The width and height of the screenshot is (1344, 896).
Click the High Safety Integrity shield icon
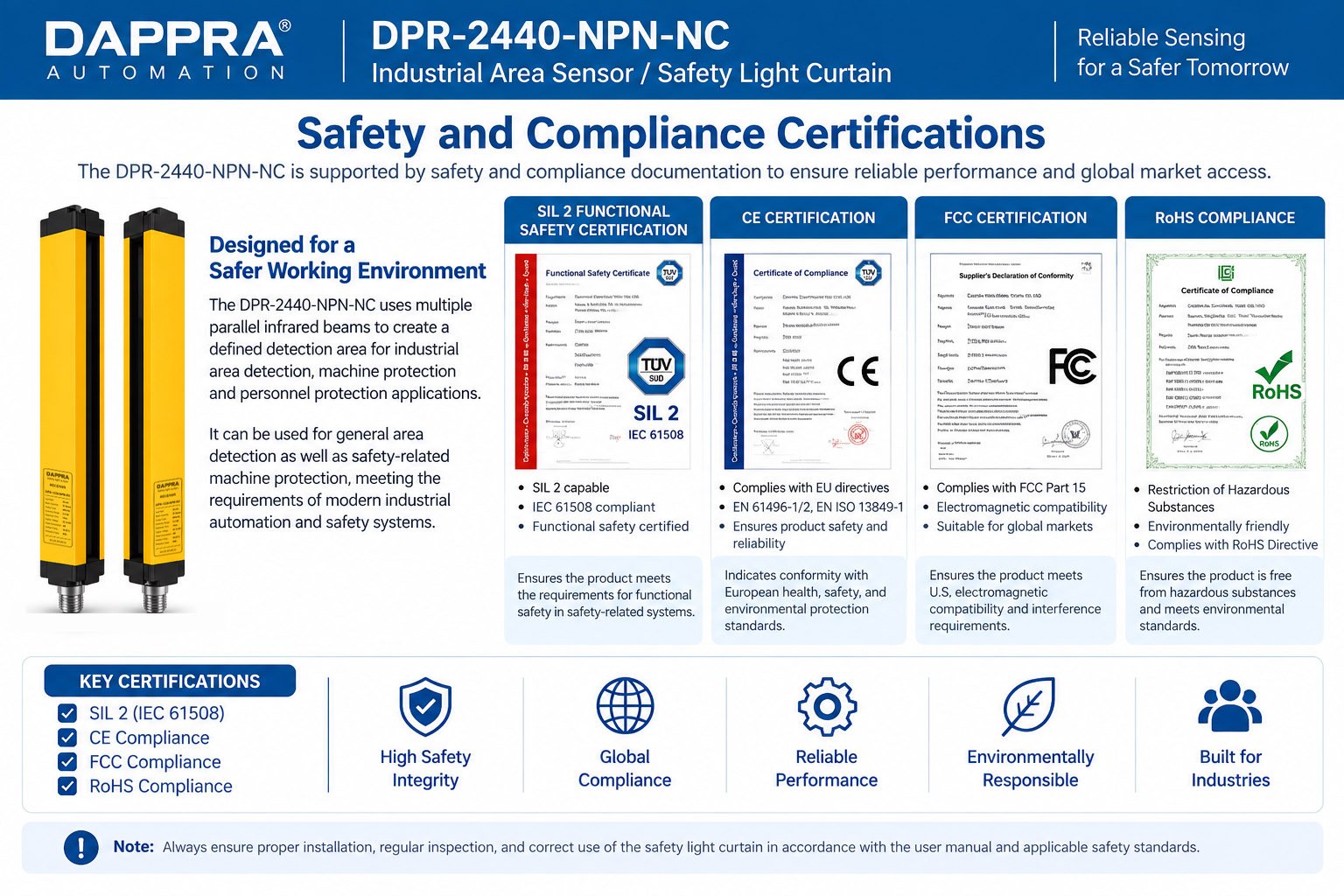tap(425, 707)
